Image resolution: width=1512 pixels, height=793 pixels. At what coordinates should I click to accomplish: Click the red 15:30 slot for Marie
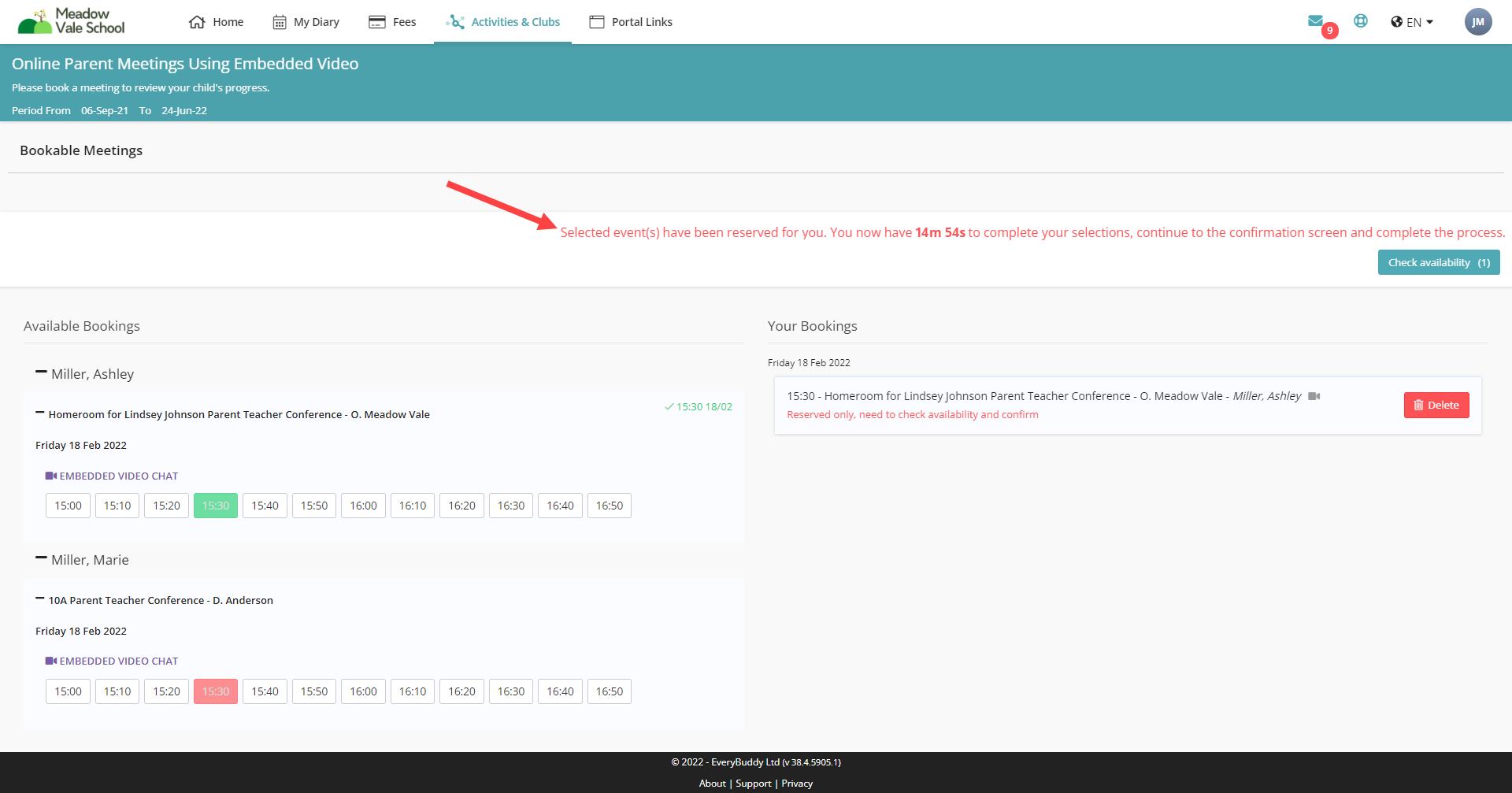pyautogui.click(x=216, y=691)
